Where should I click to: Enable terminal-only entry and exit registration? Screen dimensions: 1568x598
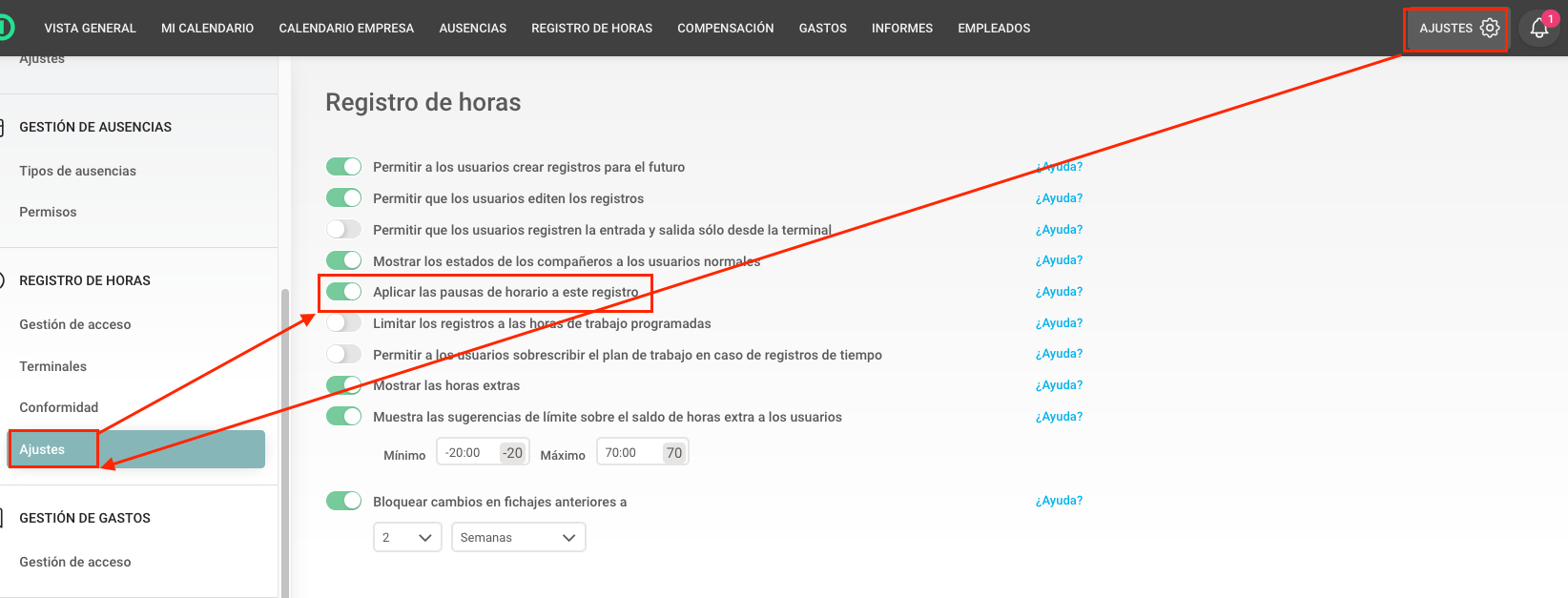[343, 230]
